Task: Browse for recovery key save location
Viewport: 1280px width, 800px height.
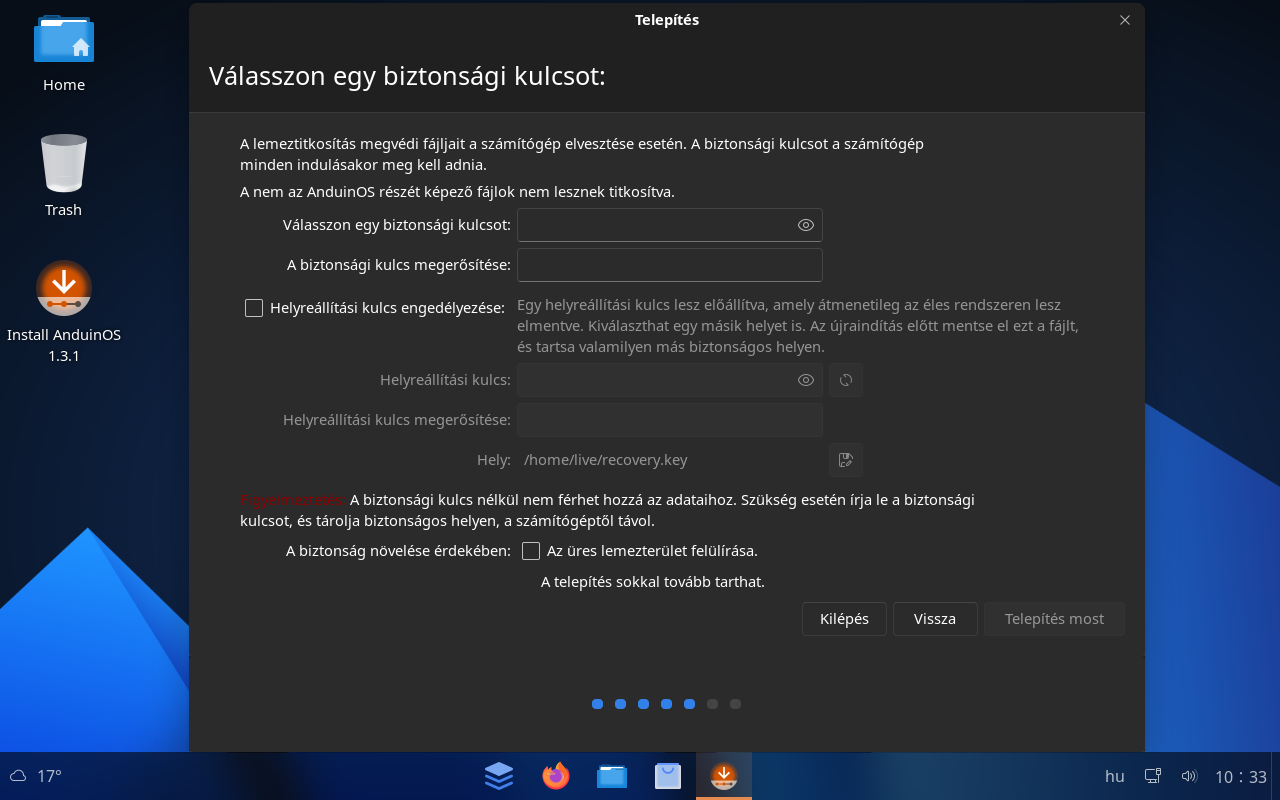Action: point(846,460)
